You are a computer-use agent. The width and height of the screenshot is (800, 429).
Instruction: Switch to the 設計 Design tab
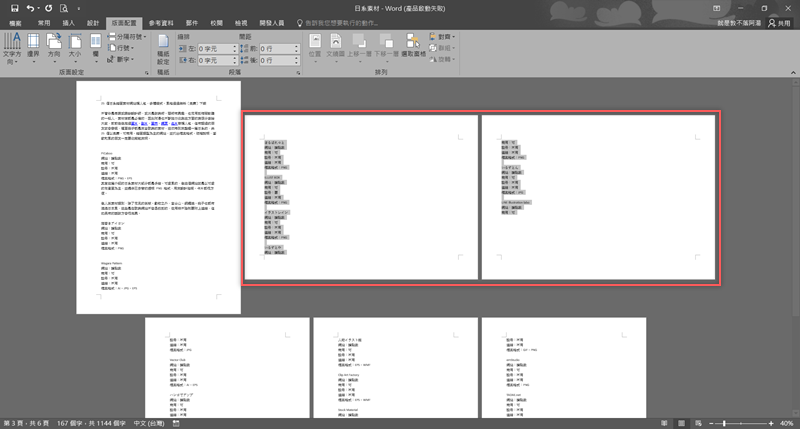click(x=93, y=23)
